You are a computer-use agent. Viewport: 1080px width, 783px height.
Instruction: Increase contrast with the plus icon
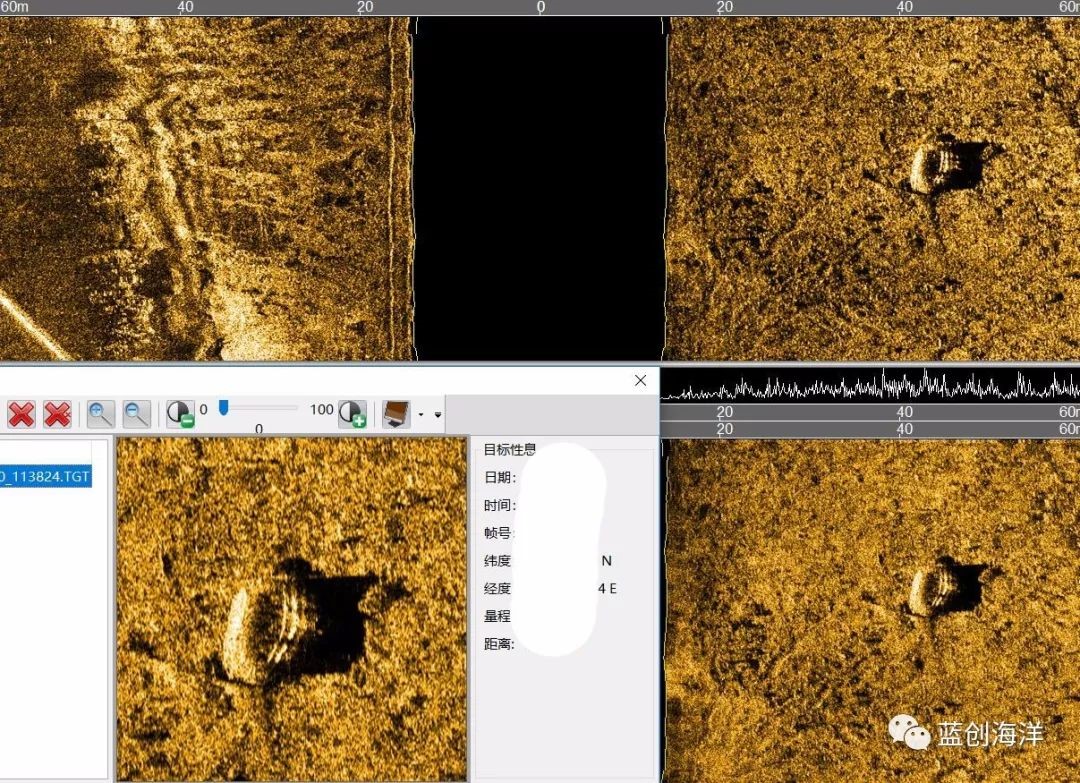click(x=352, y=413)
